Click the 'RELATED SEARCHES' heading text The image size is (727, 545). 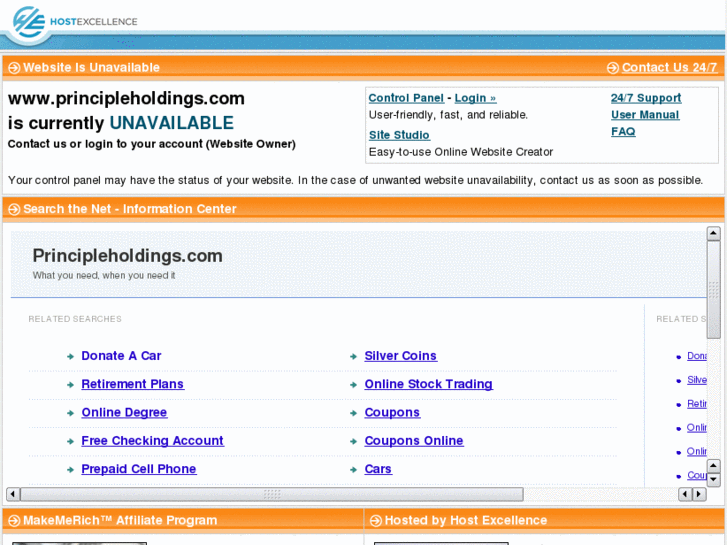point(75,319)
